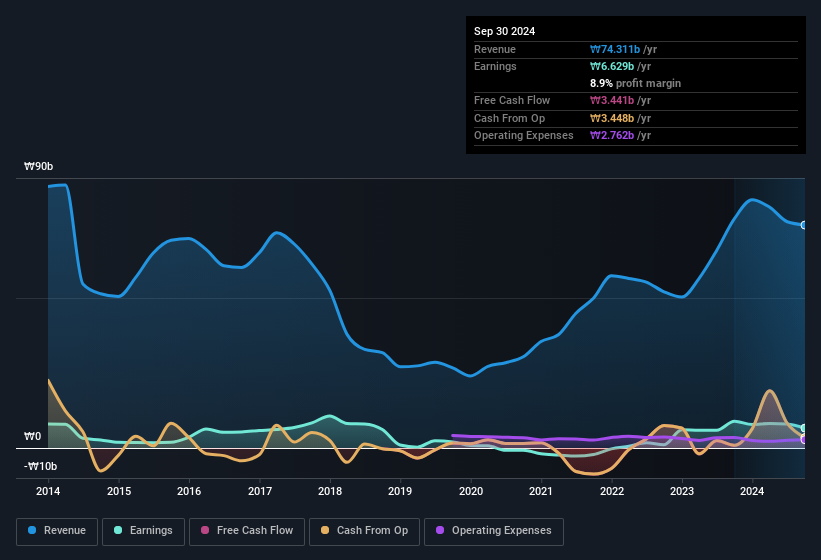821x560 pixels.
Task: Click the ₩74.311b revenue value
Action: pos(615,49)
